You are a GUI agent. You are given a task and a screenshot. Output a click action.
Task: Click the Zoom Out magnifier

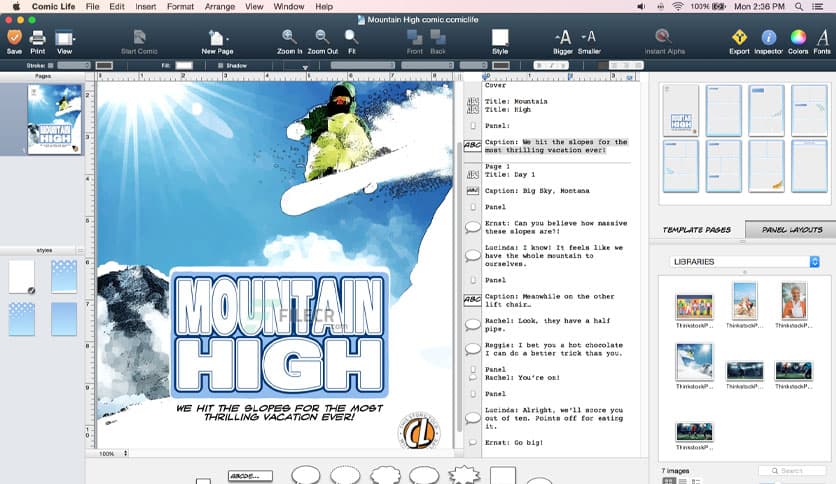pos(322,38)
